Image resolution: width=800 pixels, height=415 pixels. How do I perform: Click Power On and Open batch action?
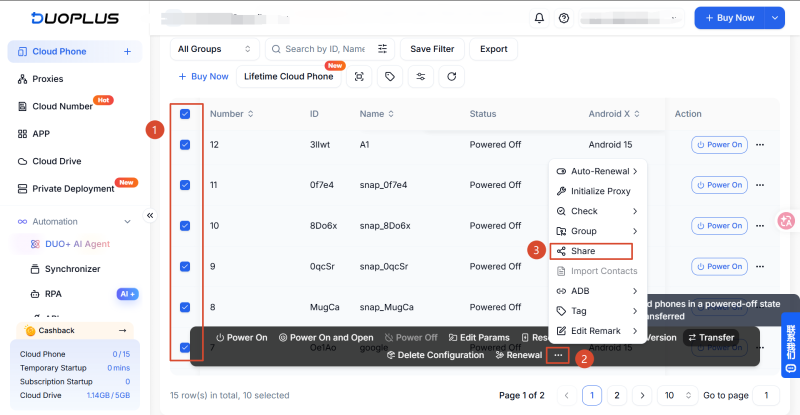click(326, 338)
